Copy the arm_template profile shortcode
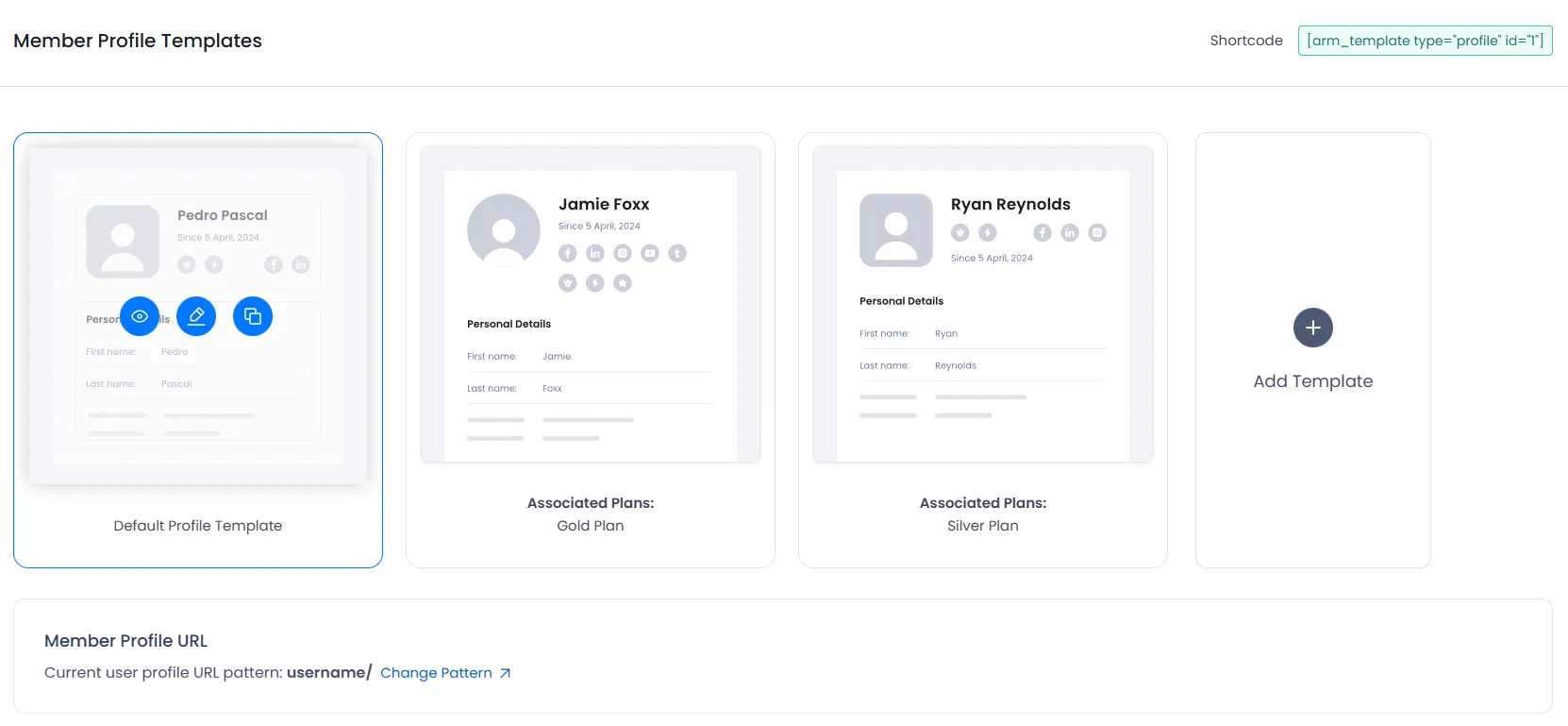Screen dimensions: 1568x726 pyautogui.click(x=1425, y=41)
